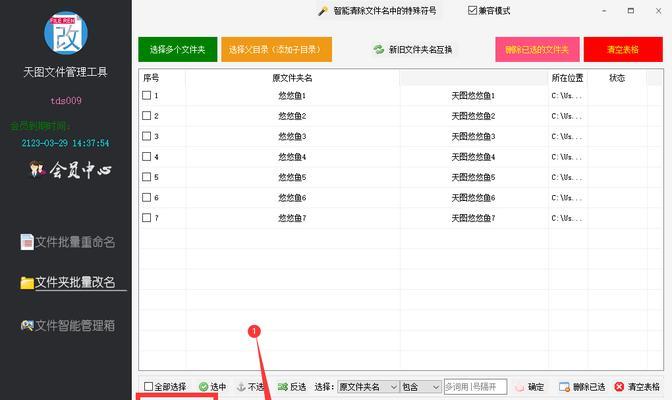This screenshot has width=672, height=400.
Task: Click the cell 天图悠悠鱼2
Action: 473,116
